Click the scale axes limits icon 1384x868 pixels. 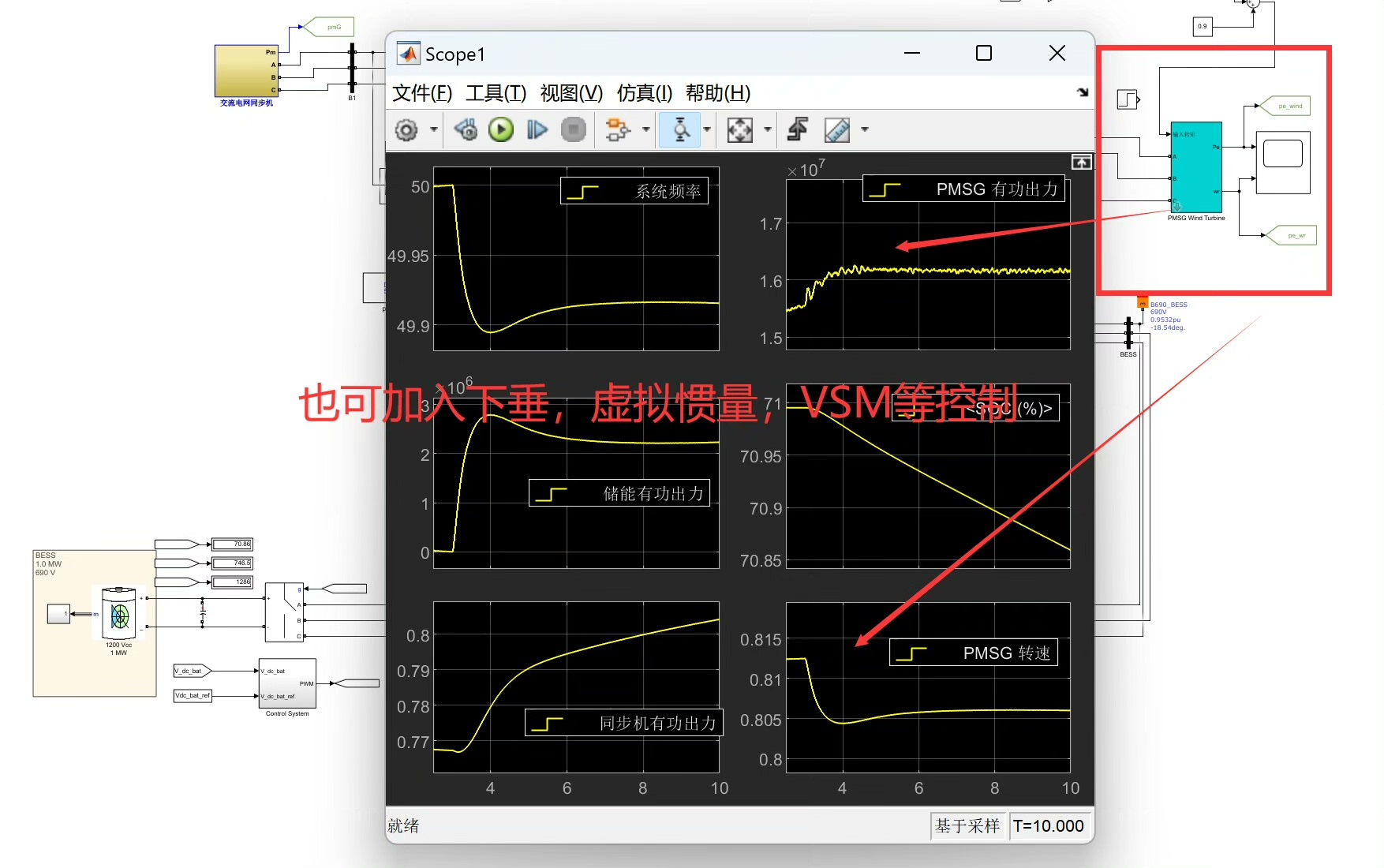click(740, 130)
